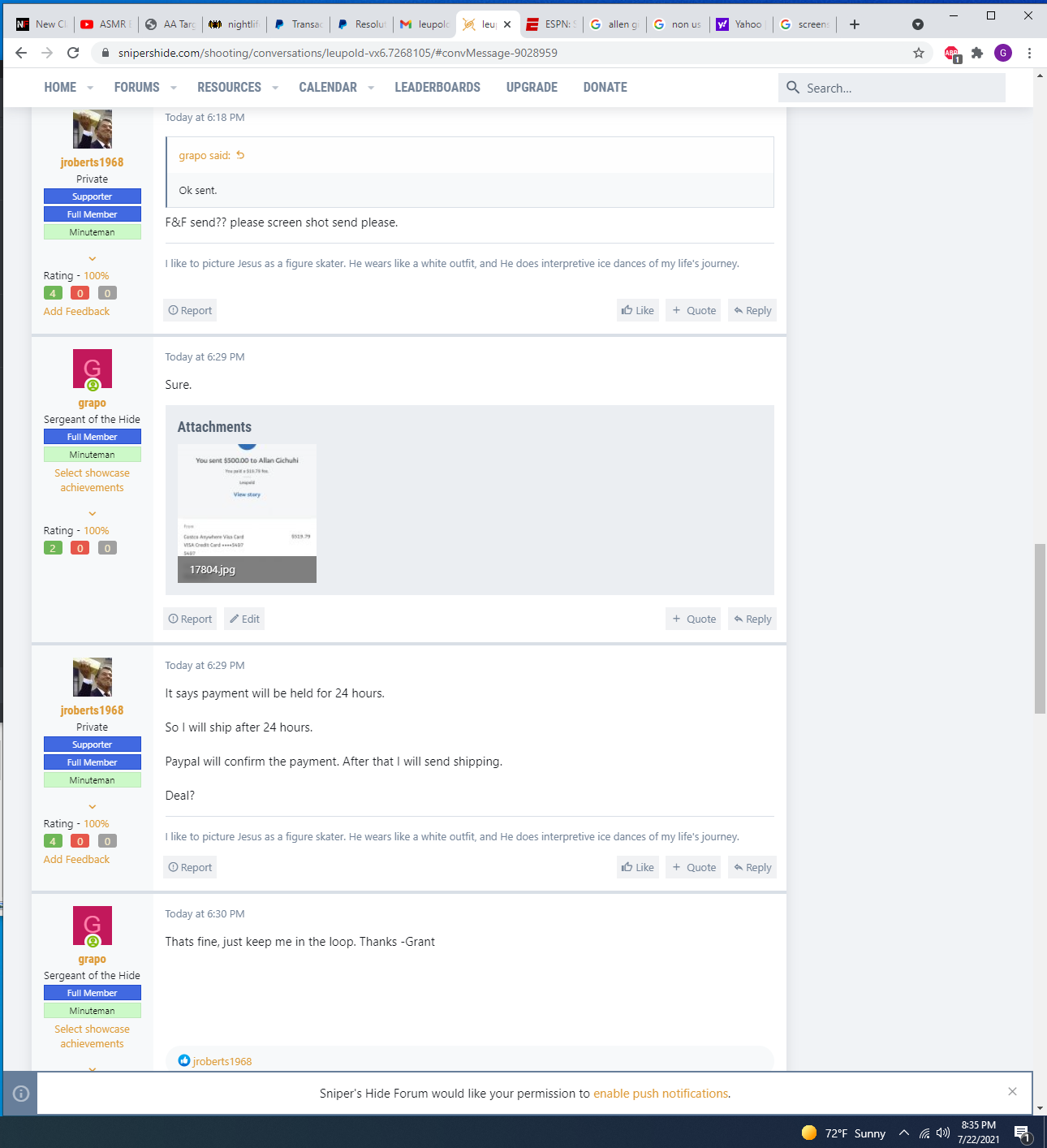Open Windows notification center icon
This screenshot has height=1148, width=1047.
[x=1022, y=1133]
